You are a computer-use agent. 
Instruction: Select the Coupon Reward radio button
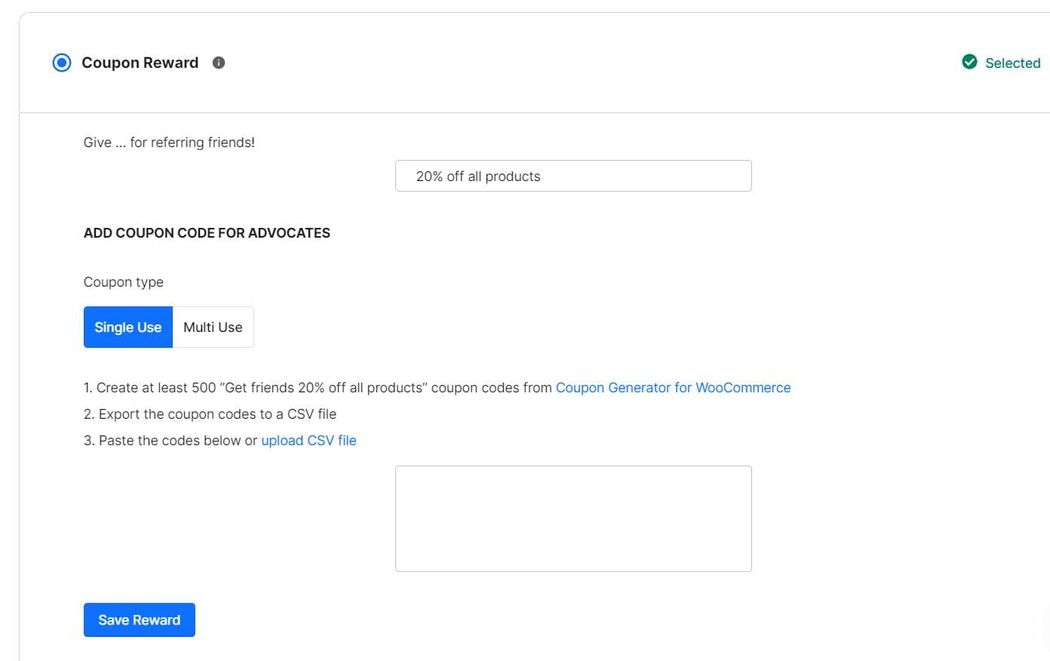pyautogui.click(x=62, y=63)
